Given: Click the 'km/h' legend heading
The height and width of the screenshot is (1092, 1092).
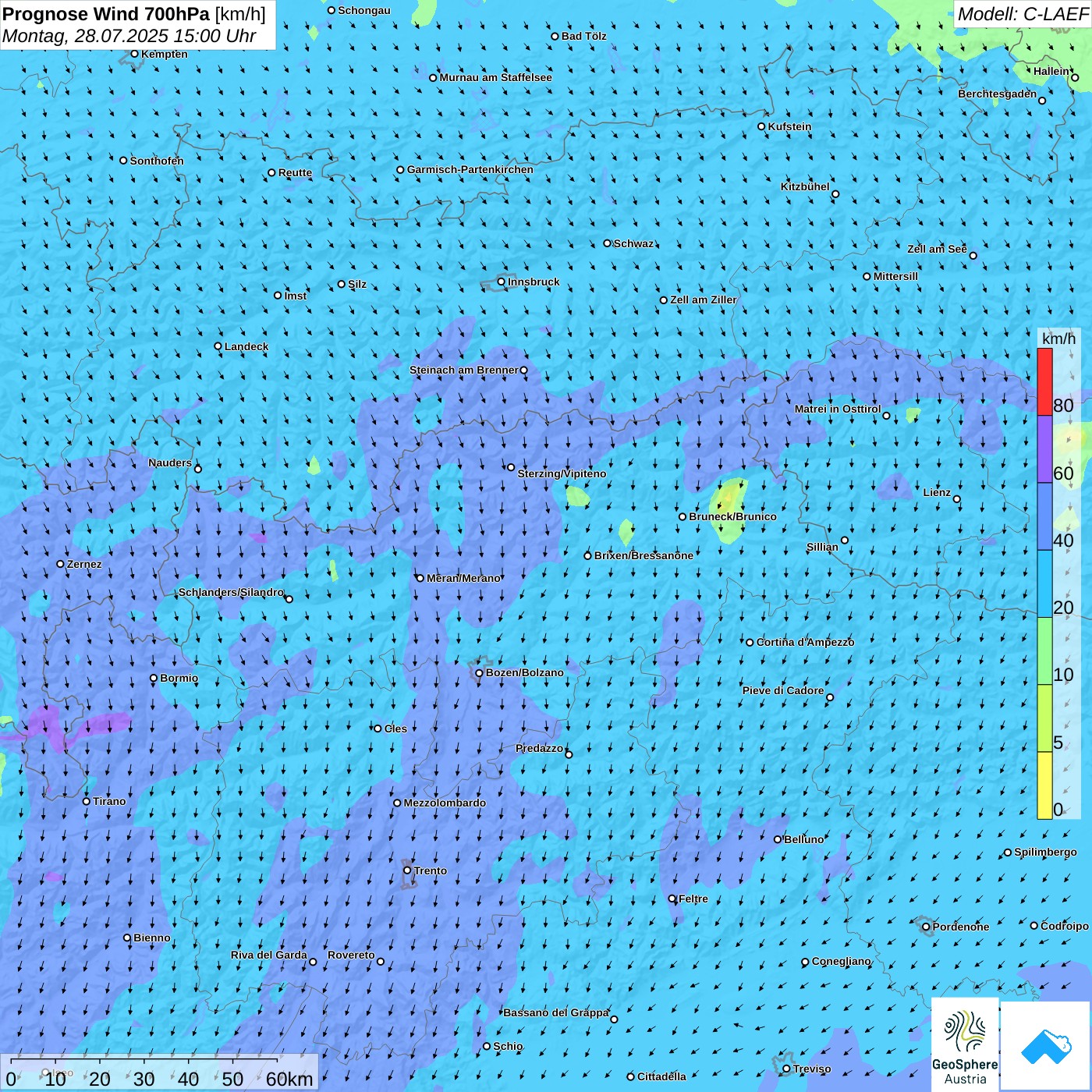Looking at the screenshot, I should (x=1058, y=339).
